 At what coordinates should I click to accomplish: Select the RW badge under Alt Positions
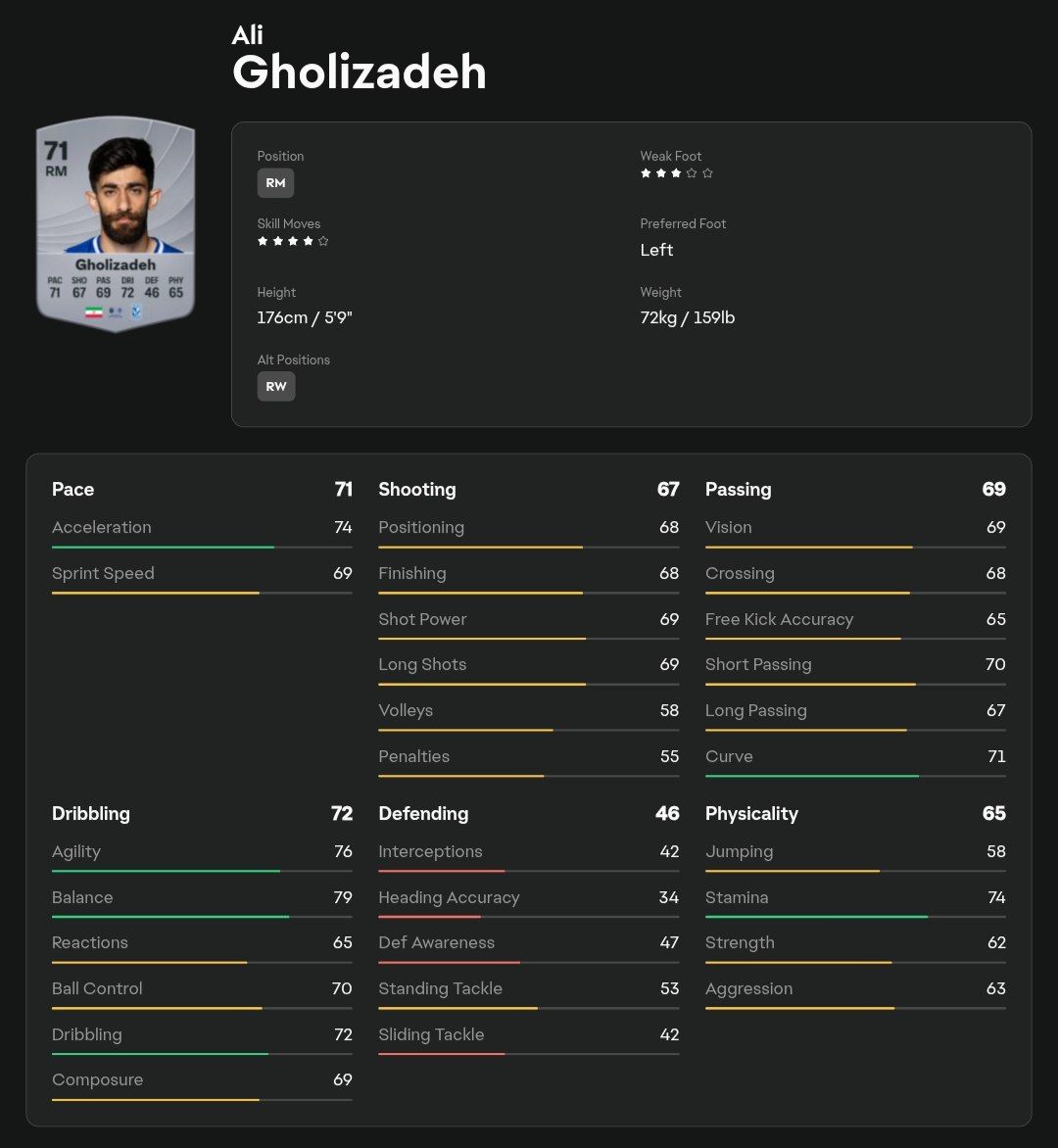[x=276, y=386]
